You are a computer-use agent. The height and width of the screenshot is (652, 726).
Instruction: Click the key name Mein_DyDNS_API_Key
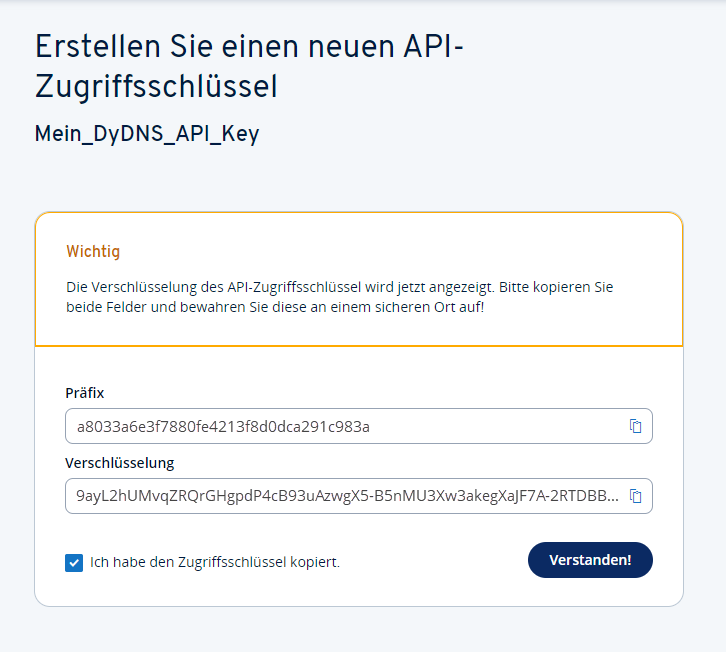click(147, 134)
